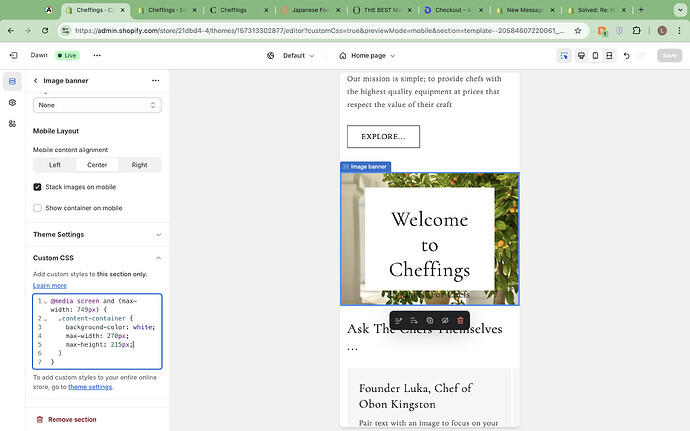Click Founder Luka, Chef of Obon Kingston heading
Image resolution: width=690 pixels, height=431 pixels.
[x=415, y=396]
